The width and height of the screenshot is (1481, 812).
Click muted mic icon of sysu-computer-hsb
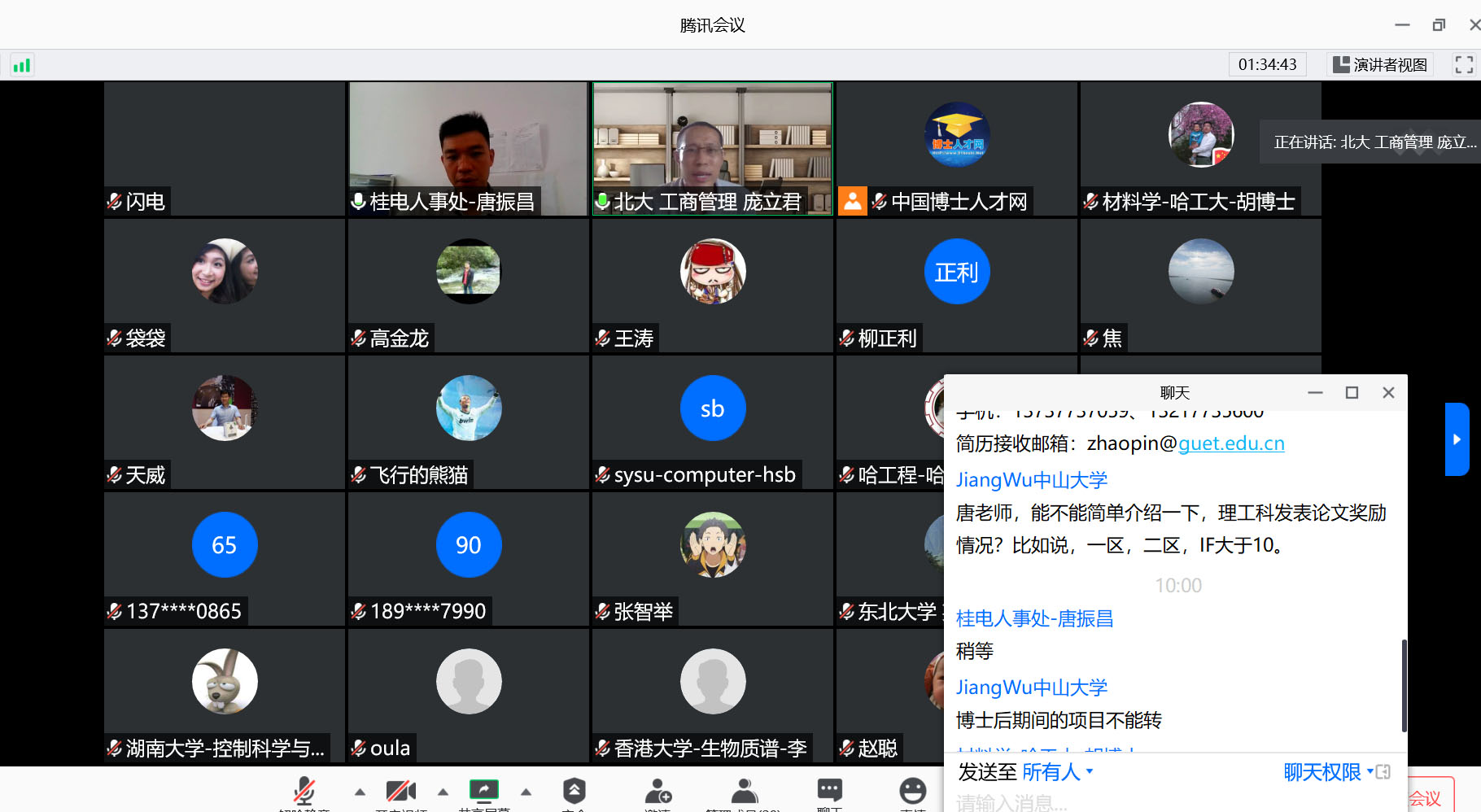coord(602,474)
